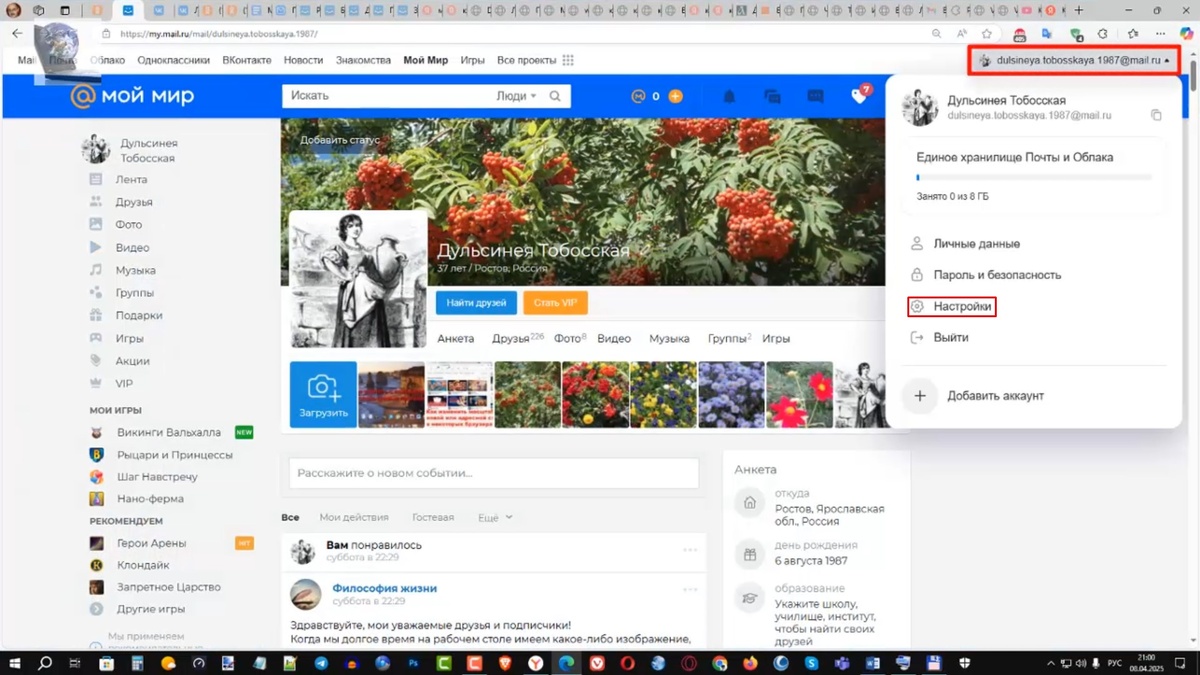The image size is (1200, 675).
Task: Open ВКонтакте link in top bar
Action: (x=247, y=60)
